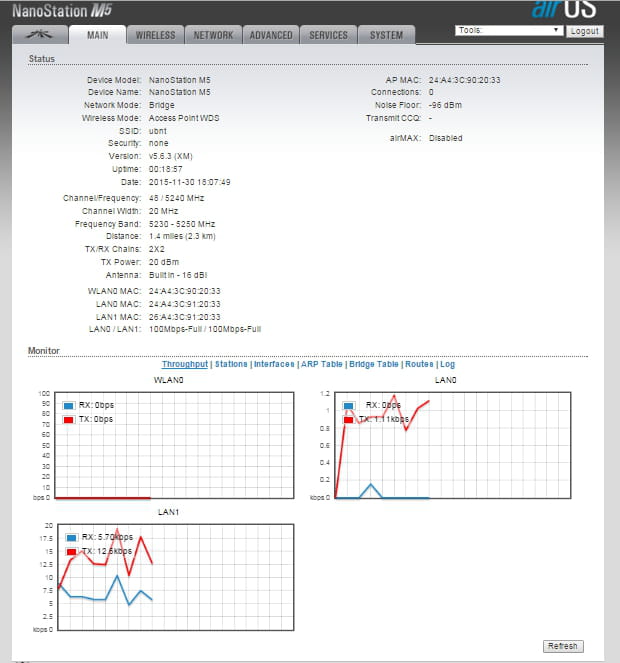Click the Noise Floor value -96 dBm
This screenshot has width=620, height=663.
(445, 105)
